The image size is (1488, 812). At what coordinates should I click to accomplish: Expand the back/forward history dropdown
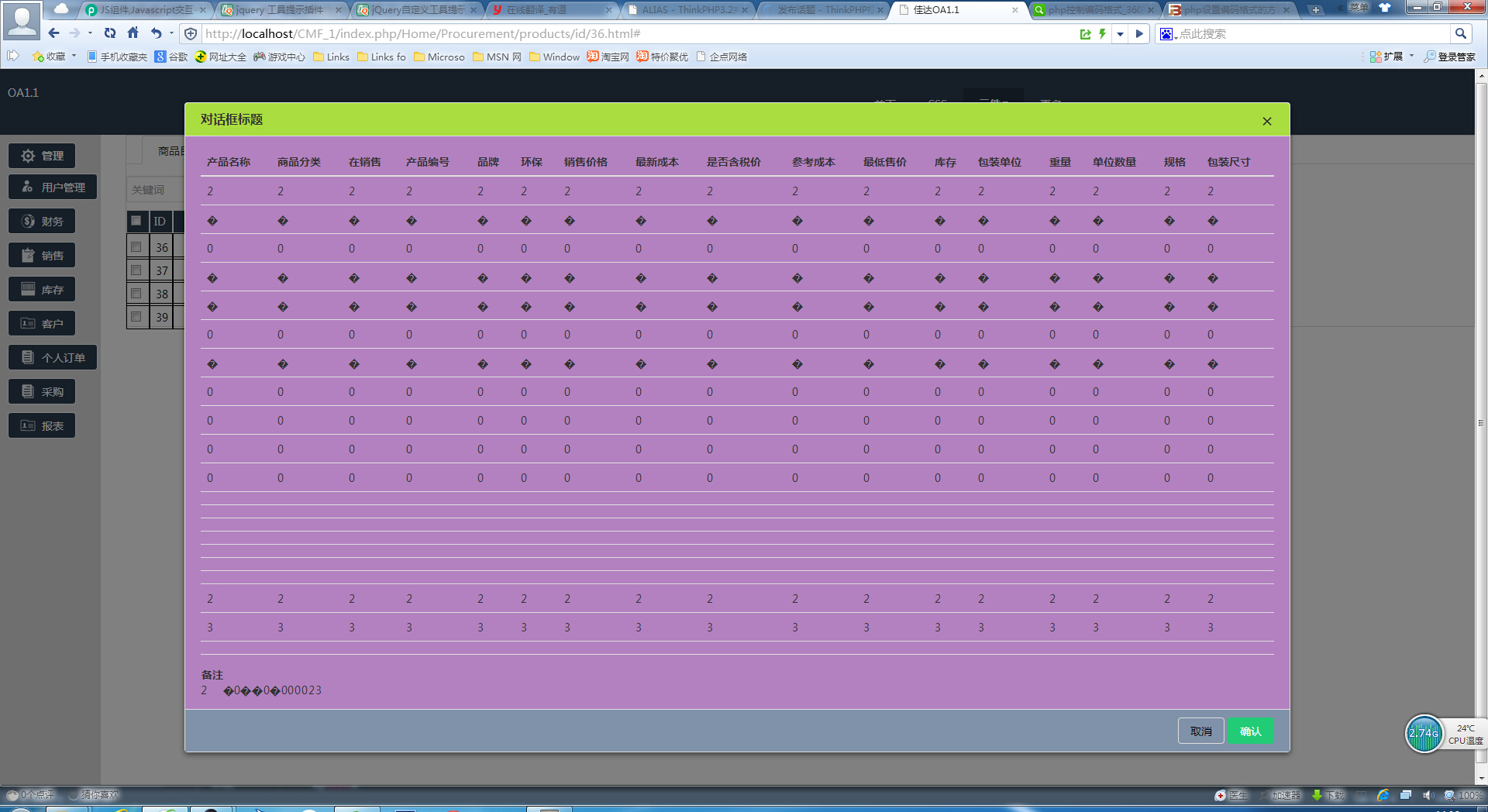90,33
